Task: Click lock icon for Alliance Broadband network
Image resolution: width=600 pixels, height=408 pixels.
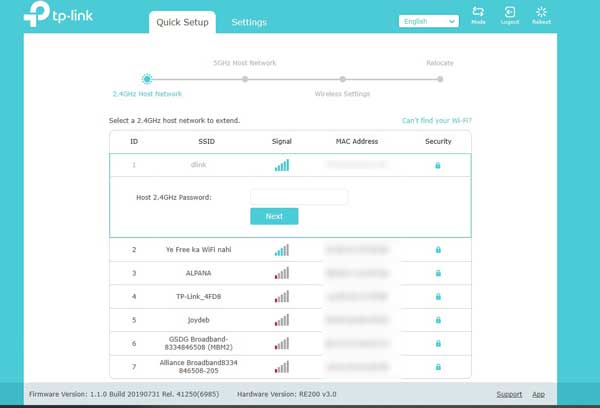Action: 438,367
